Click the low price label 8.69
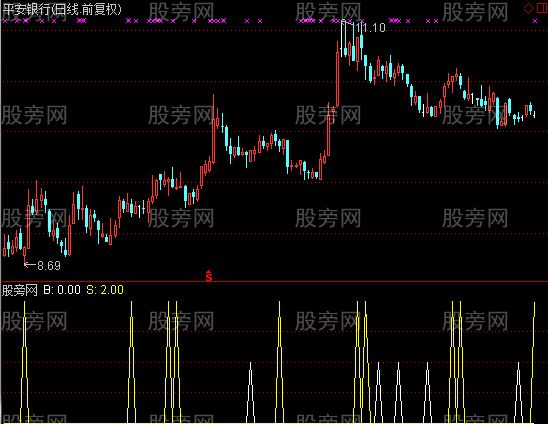This screenshot has height=424, width=548. (x=49, y=265)
